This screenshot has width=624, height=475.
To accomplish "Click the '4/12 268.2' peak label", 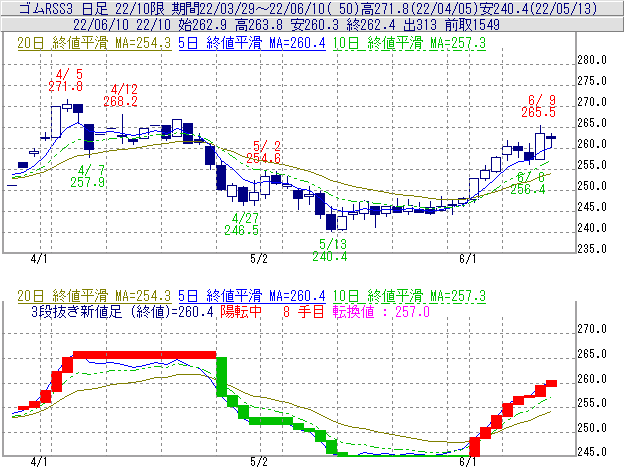I will point(121,95).
